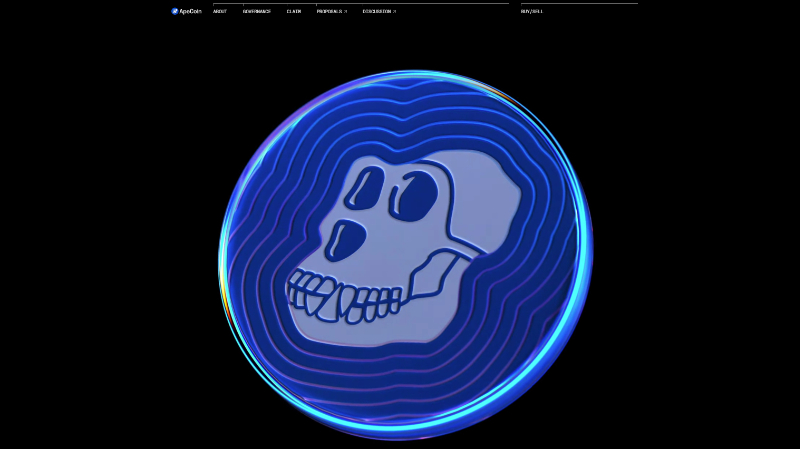This screenshot has height=449, width=800.
Task: Open the Proposals external link
Action: pyautogui.click(x=332, y=11)
